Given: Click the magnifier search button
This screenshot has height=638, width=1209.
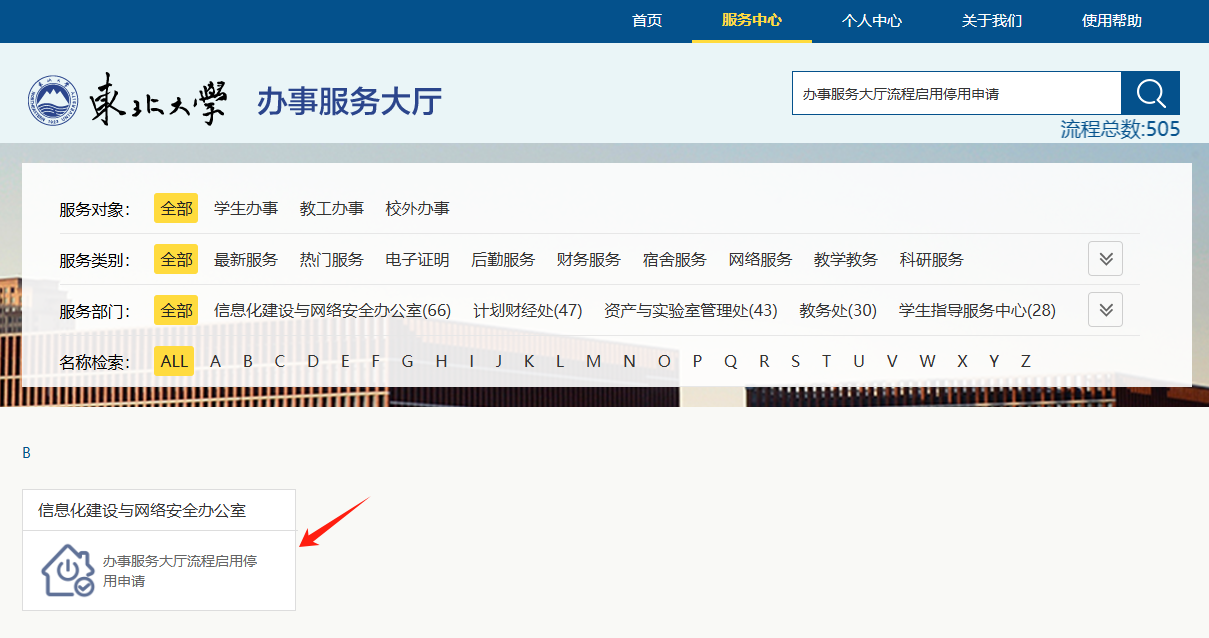Looking at the screenshot, I should (1150, 94).
